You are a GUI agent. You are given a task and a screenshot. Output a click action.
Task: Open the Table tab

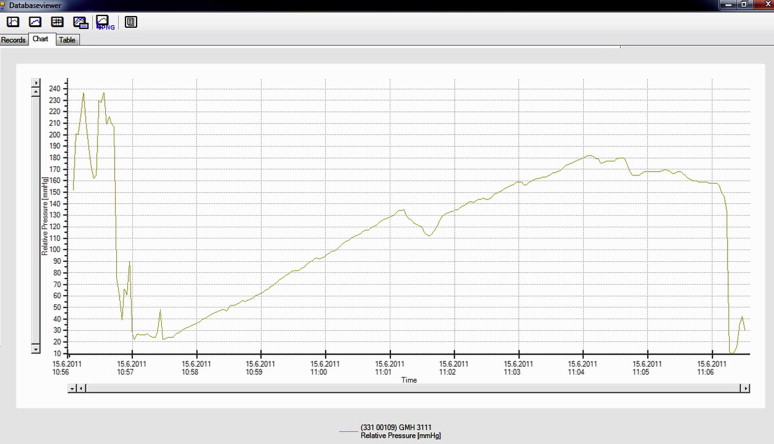click(x=67, y=40)
